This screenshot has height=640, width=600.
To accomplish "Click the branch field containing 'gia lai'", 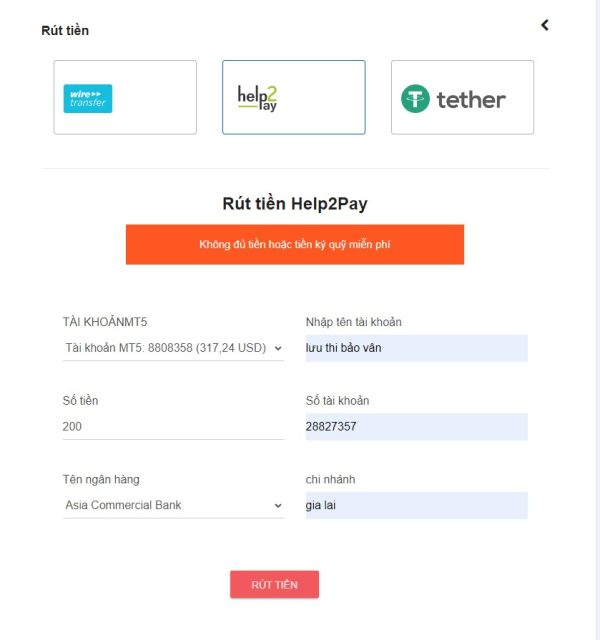I will coord(416,505).
